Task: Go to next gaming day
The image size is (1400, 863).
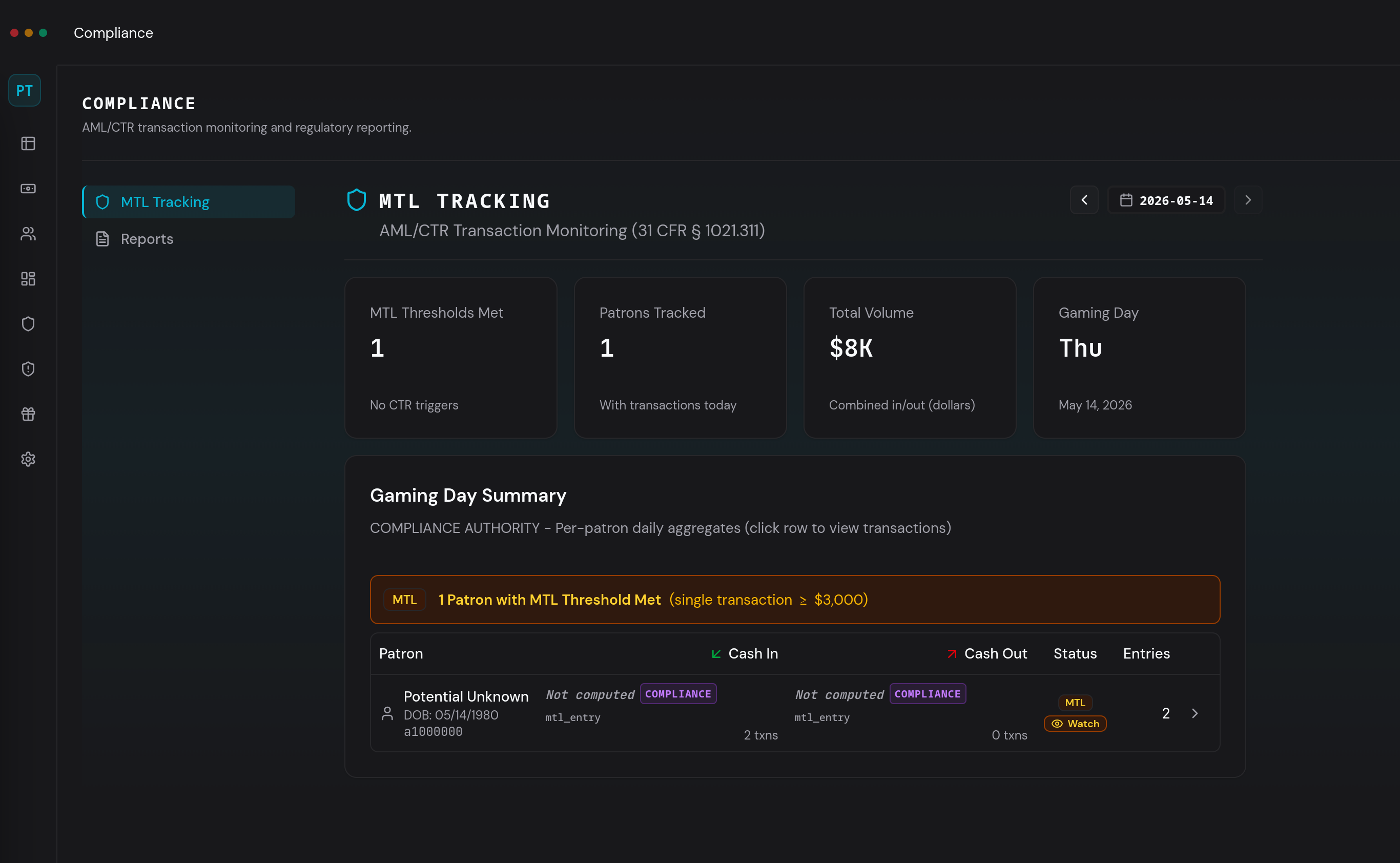Action: pyautogui.click(x=1248, y=200)
